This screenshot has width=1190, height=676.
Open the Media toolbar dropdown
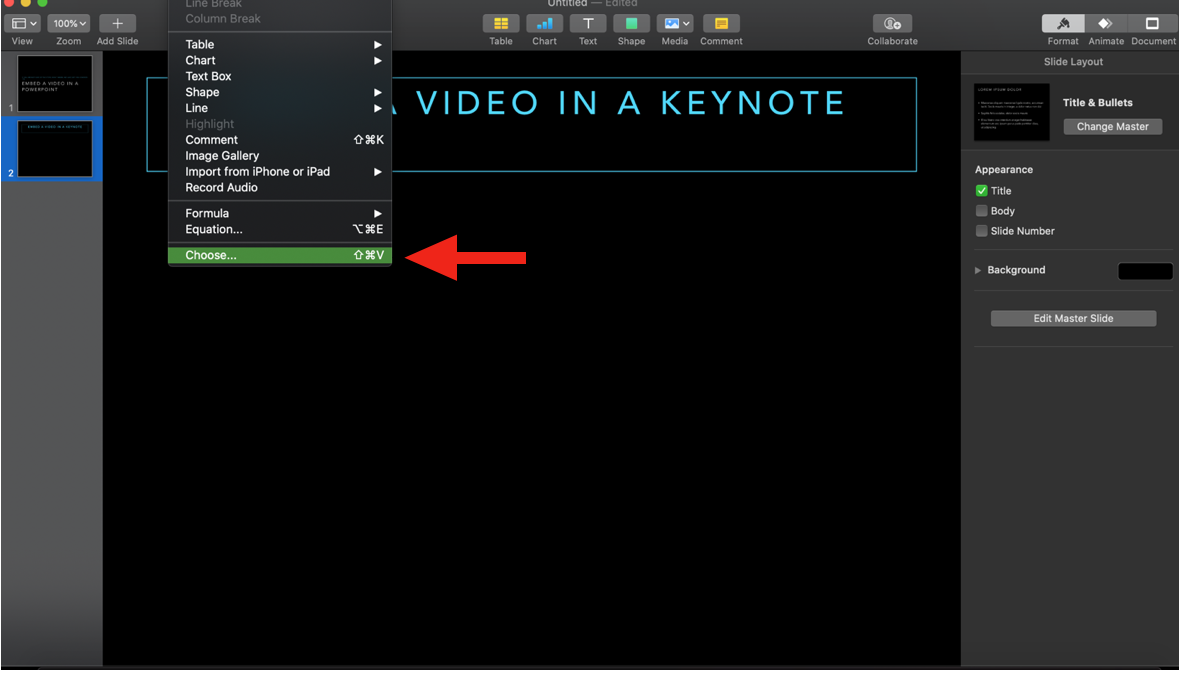[675, 24]
